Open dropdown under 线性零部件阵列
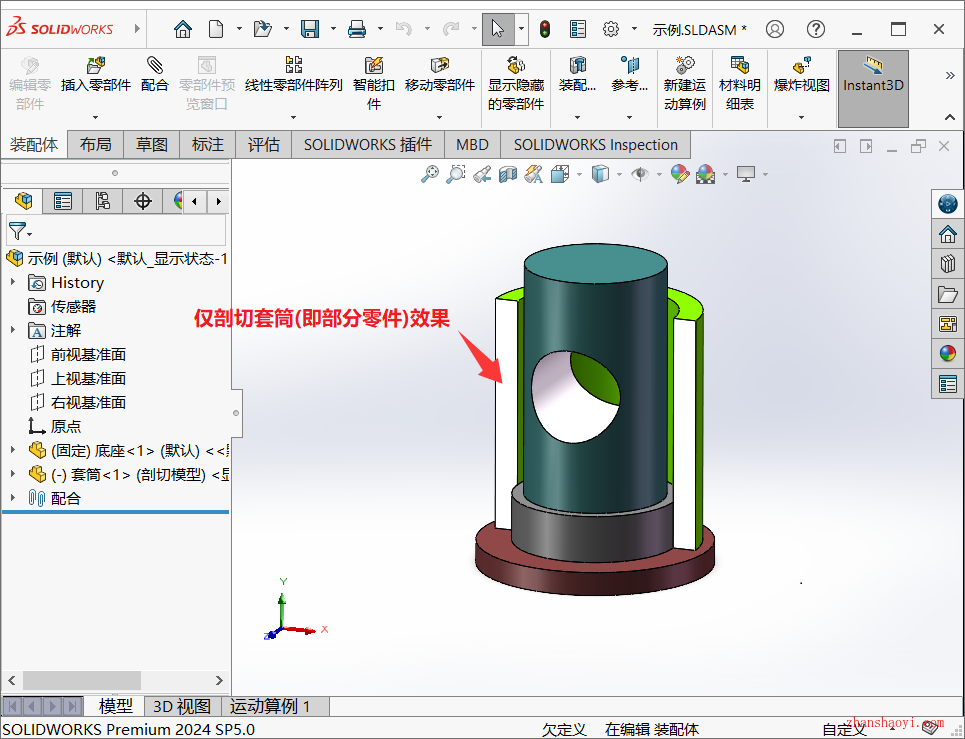The height and width of the screenshot is (739, 965). tap(294, 117)
